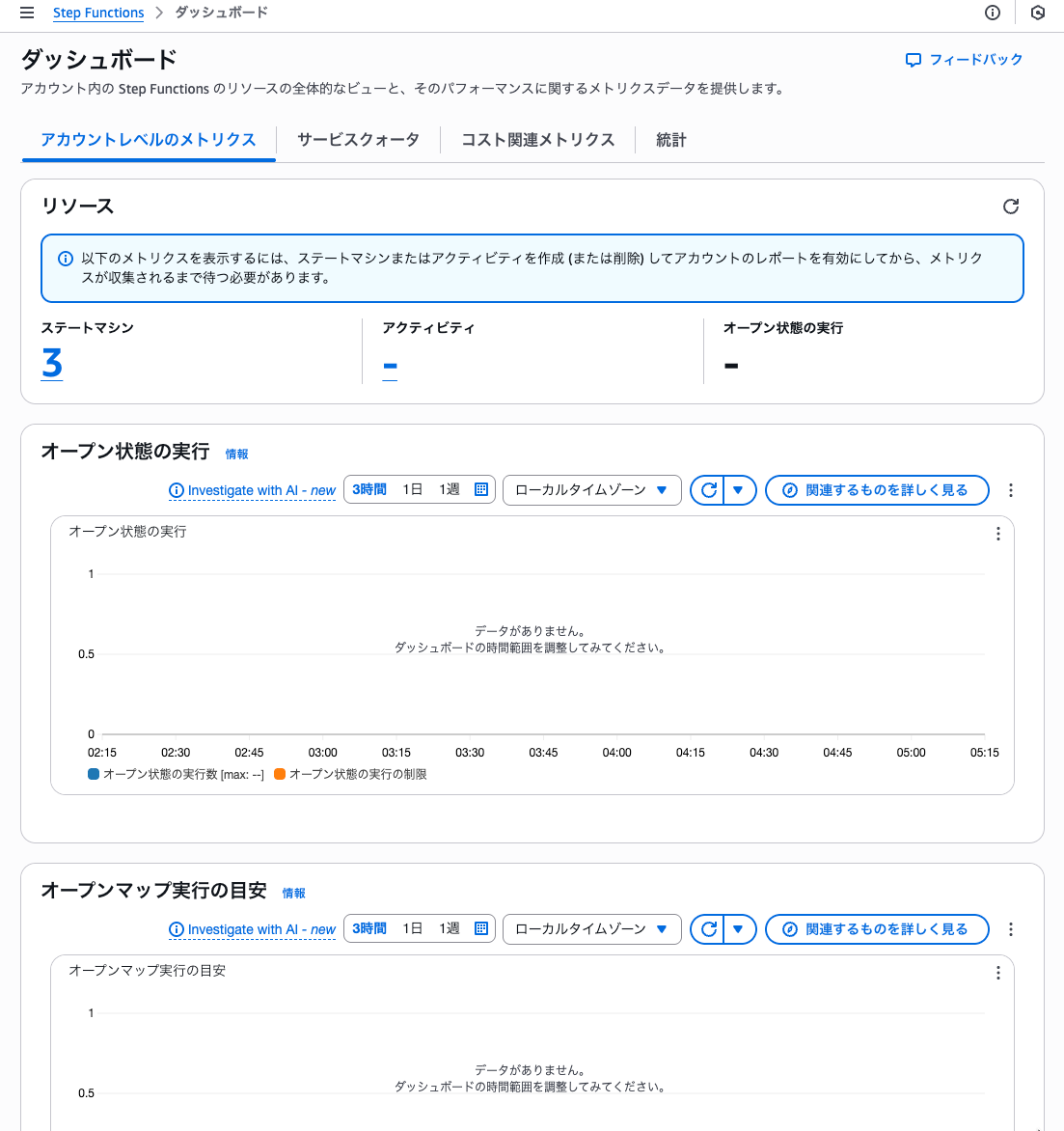Open the calendar date picker for time range

pyautogui.click(x=479, y=489)
